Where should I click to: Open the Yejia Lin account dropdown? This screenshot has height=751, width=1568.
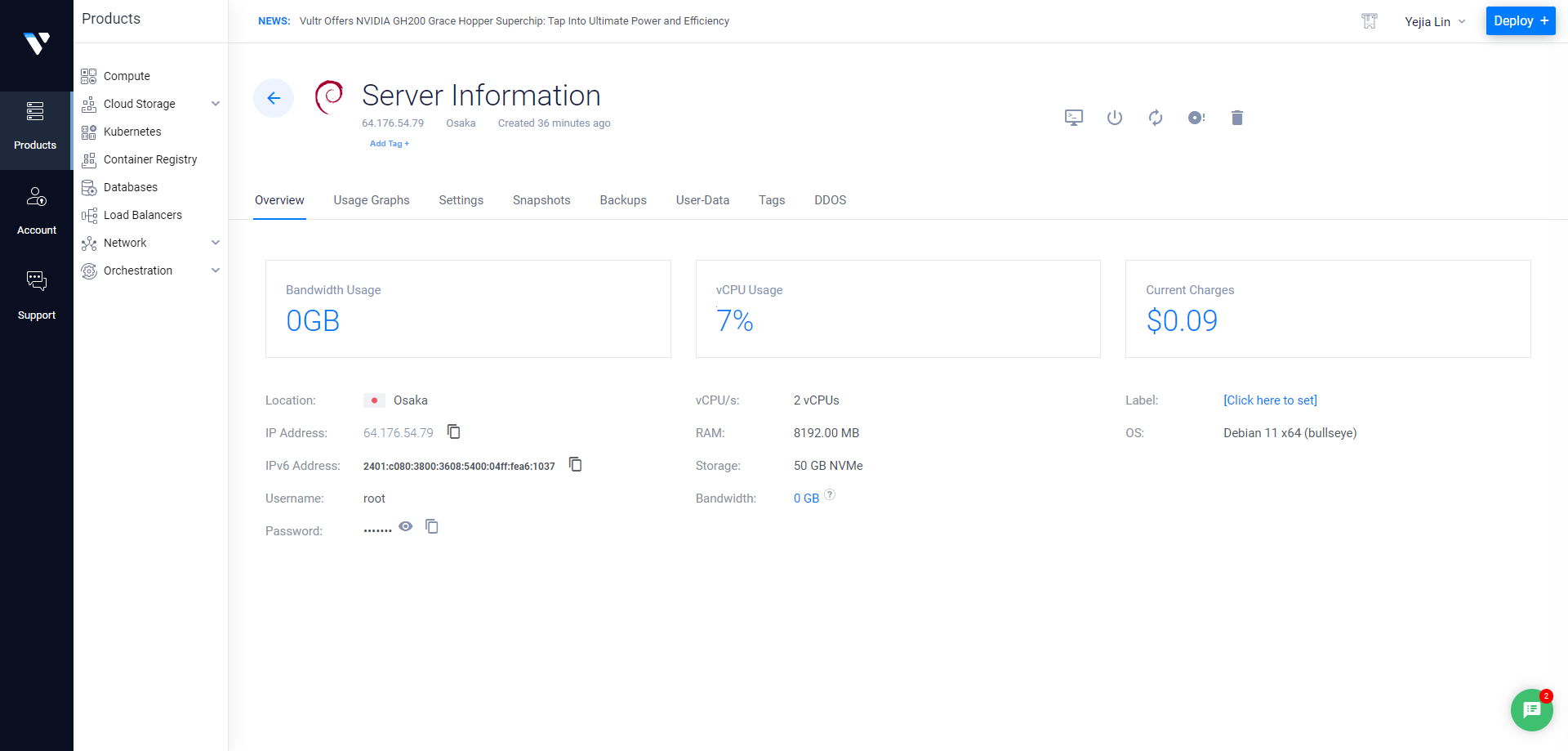(x=1435, y=22)
